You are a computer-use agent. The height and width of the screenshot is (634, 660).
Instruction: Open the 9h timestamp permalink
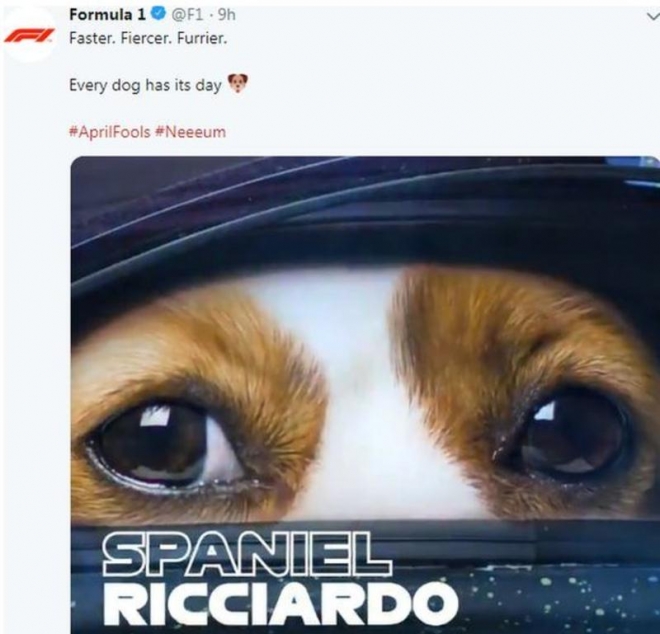coord(227,15)
